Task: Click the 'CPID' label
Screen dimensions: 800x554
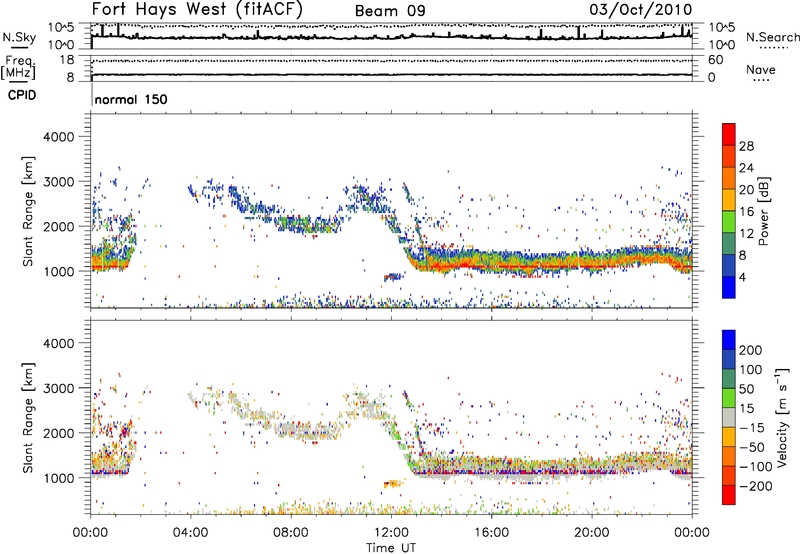Action: click(x=22, y=95)
